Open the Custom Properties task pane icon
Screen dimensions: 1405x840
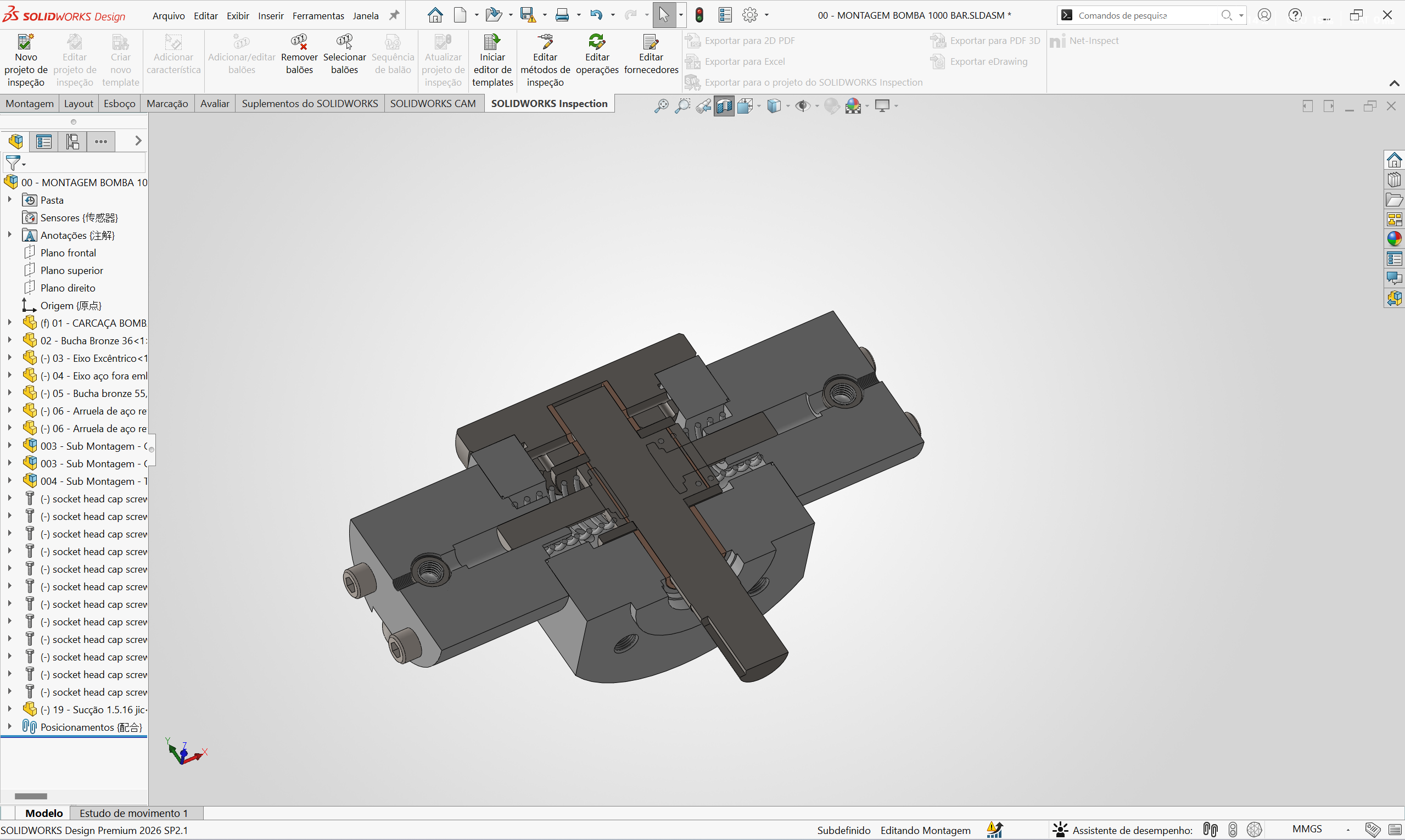[x=1394, y=259]
